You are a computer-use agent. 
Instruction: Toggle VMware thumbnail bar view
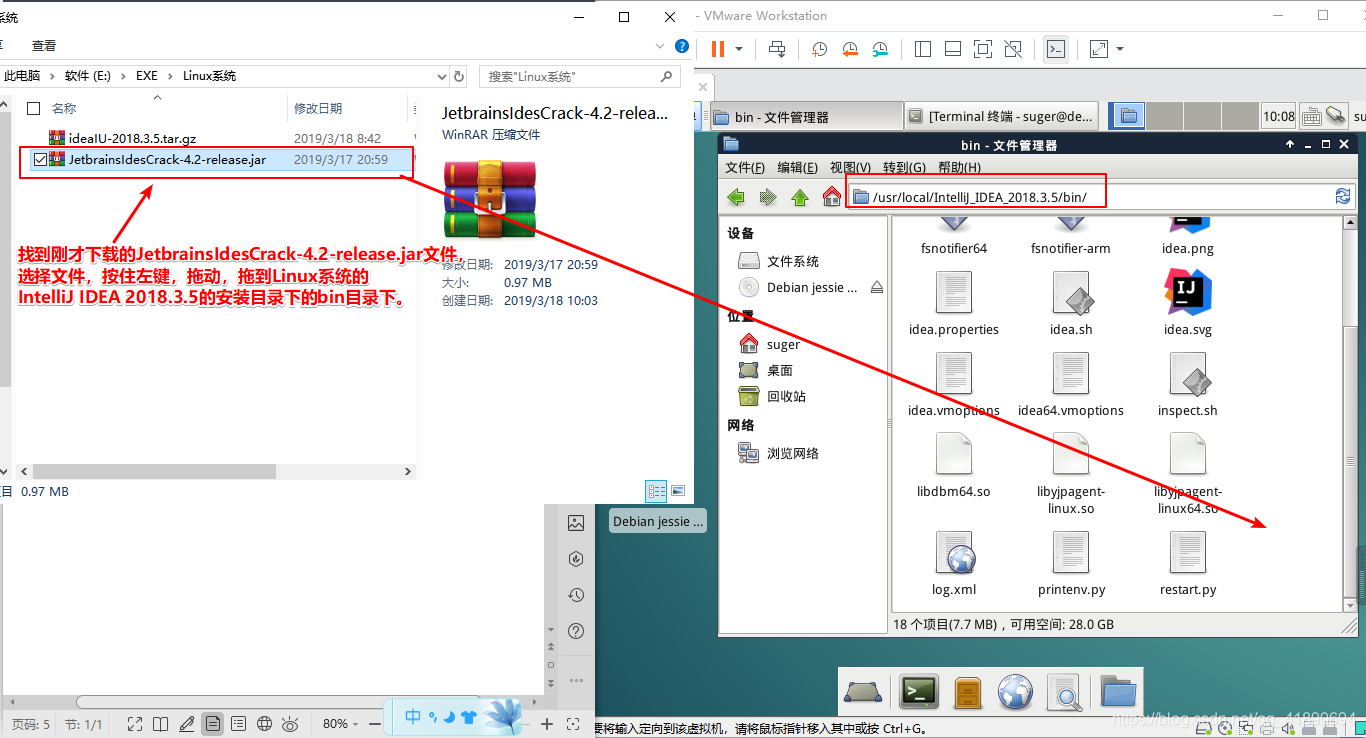click(953, 49)
